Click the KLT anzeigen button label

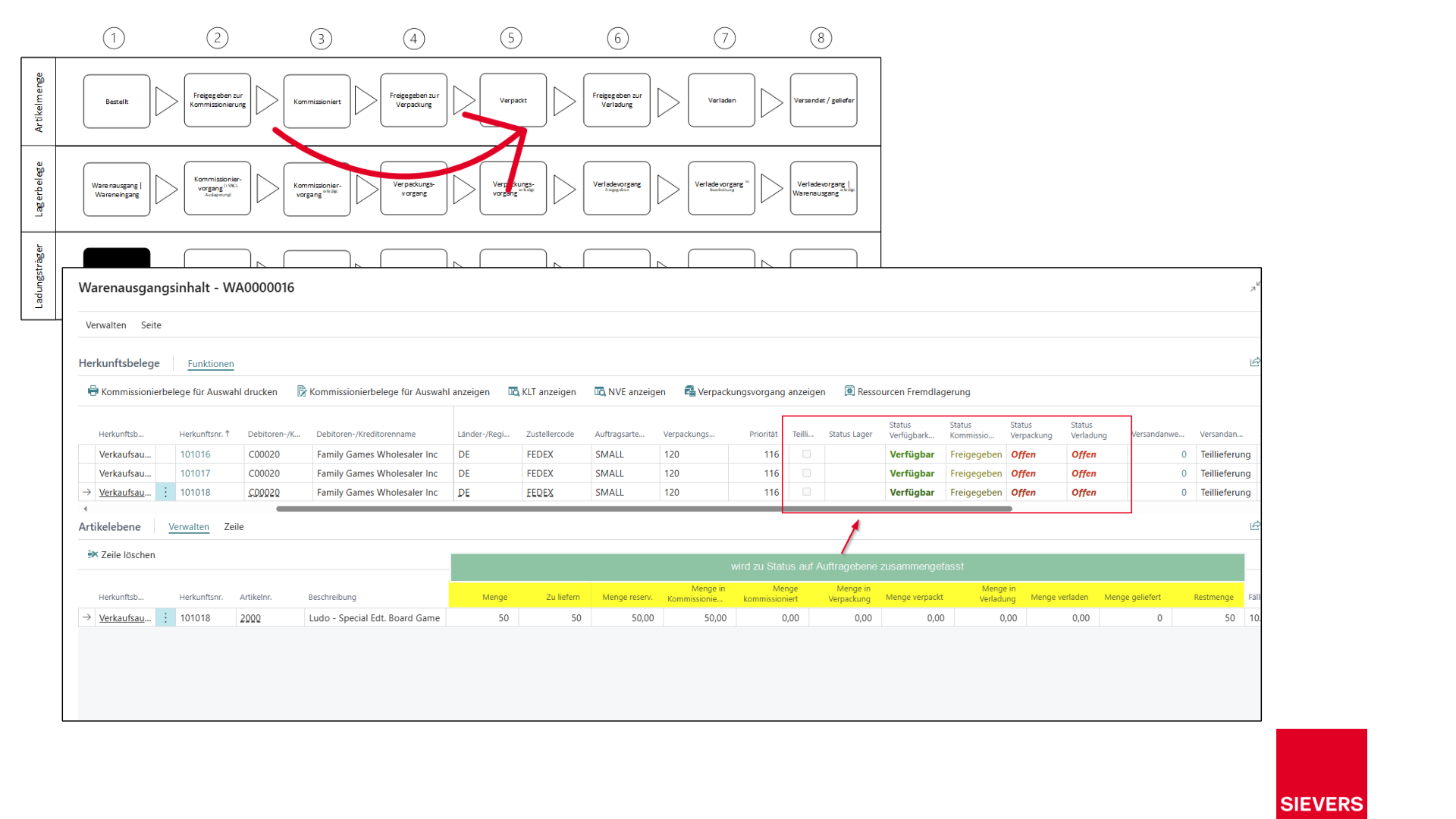[548, 391]
